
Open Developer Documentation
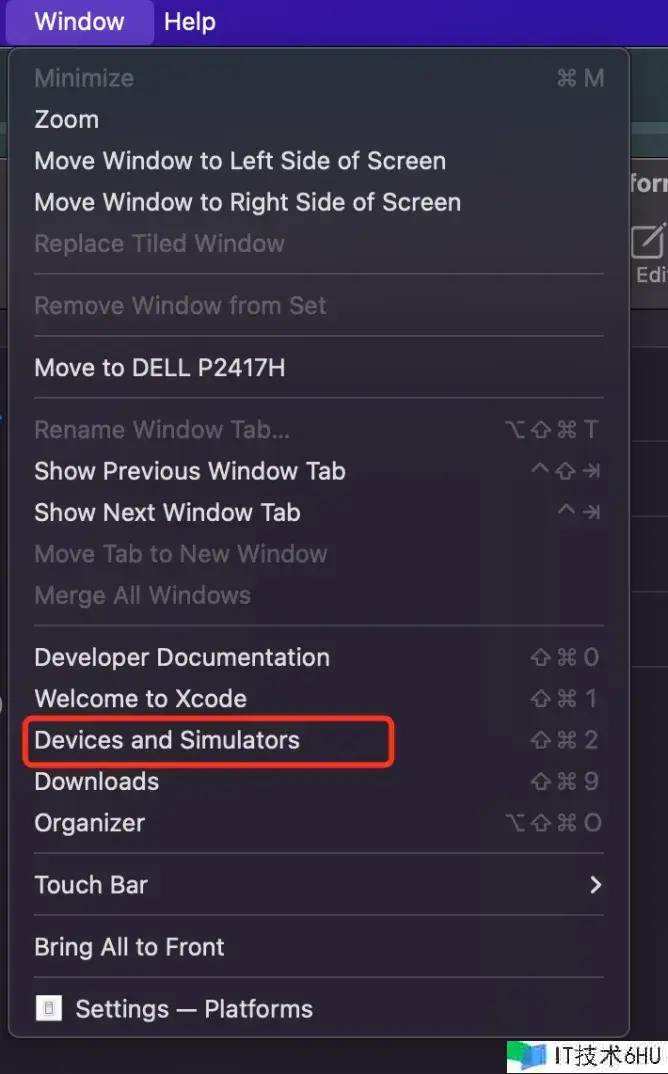[x=319, y=658]
